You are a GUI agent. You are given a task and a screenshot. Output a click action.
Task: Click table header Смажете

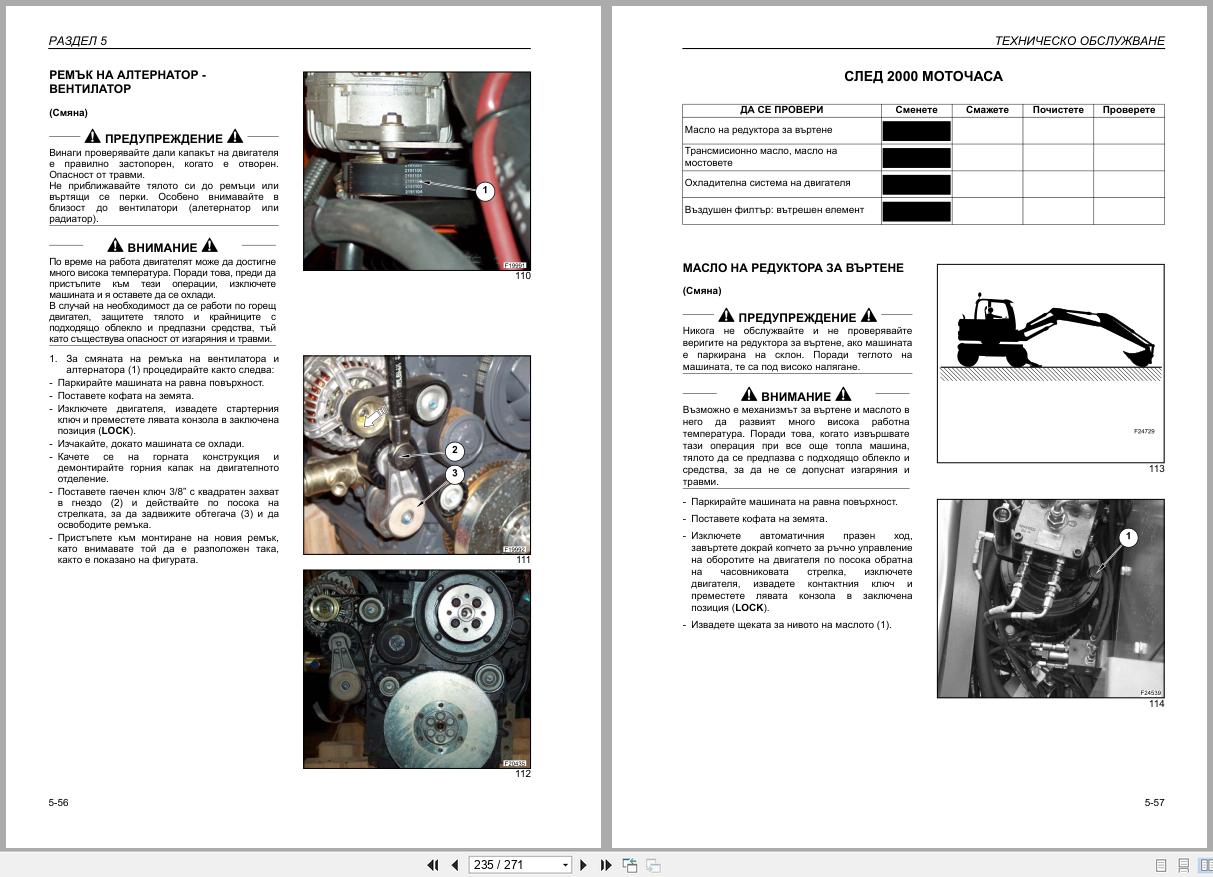[987, 110]
